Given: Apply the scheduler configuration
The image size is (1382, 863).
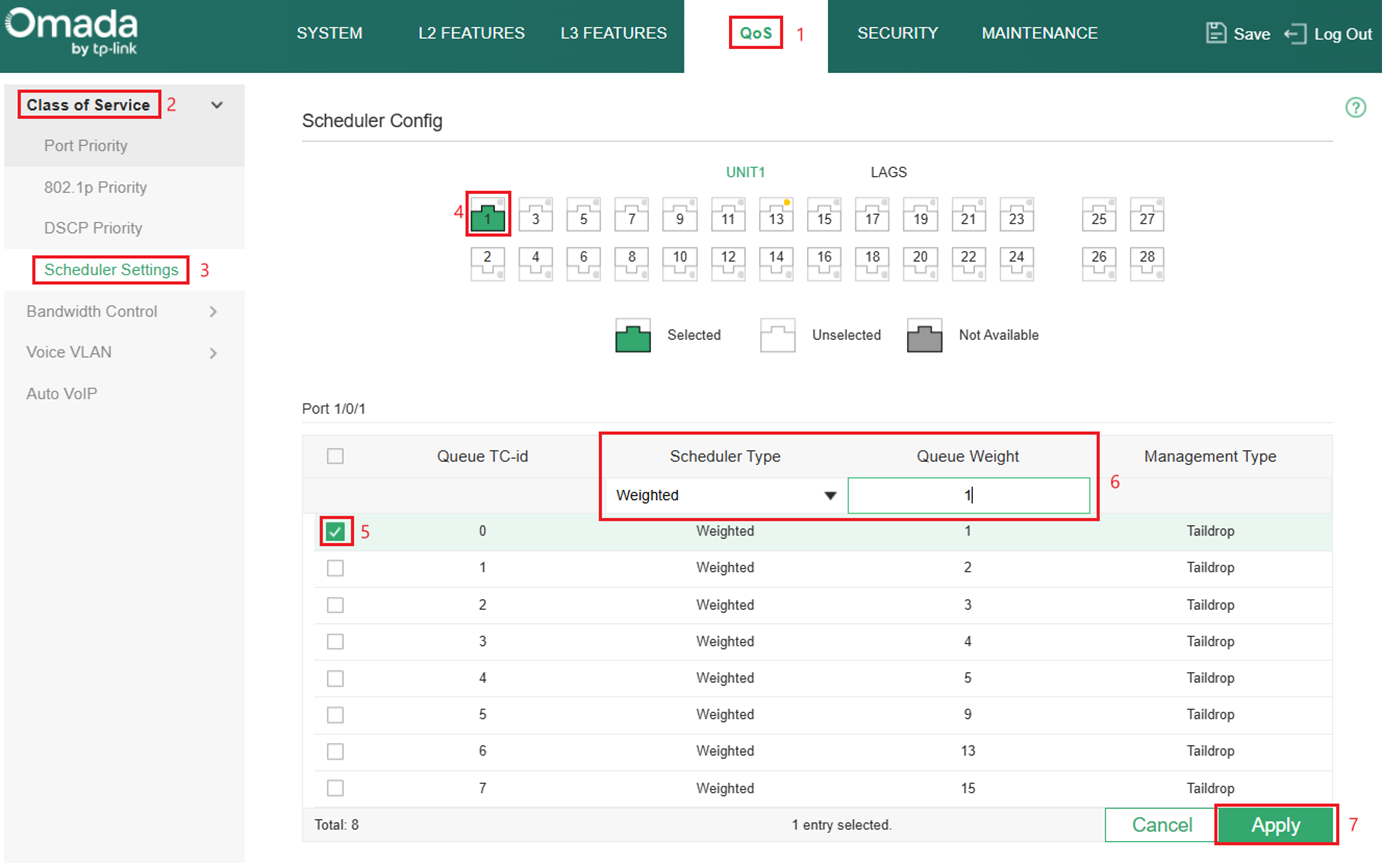Looking at the screenshot, I should point(1275,824).
